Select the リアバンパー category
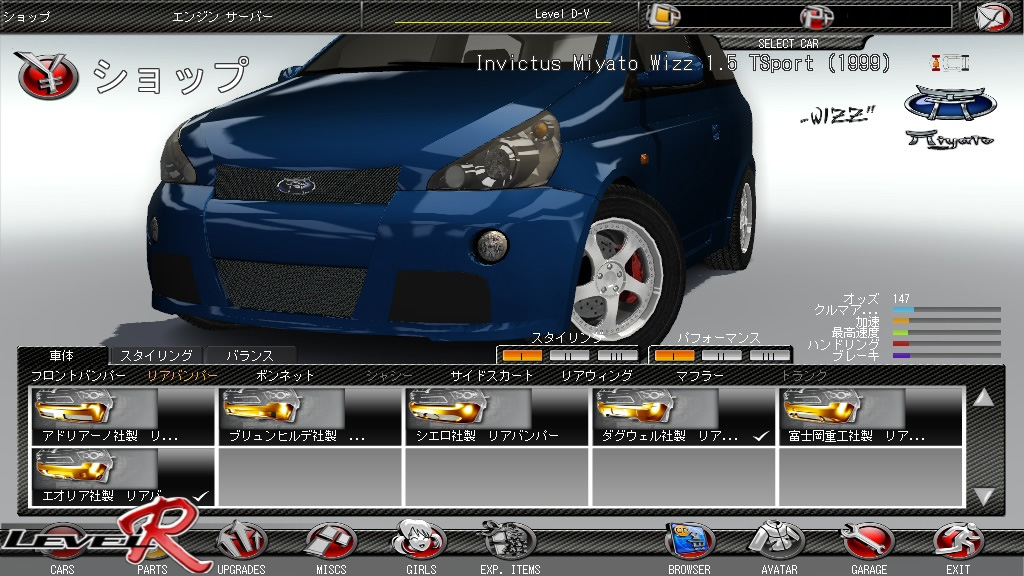The width and height of the screenshot is (1024, 576). coord(182,376)
